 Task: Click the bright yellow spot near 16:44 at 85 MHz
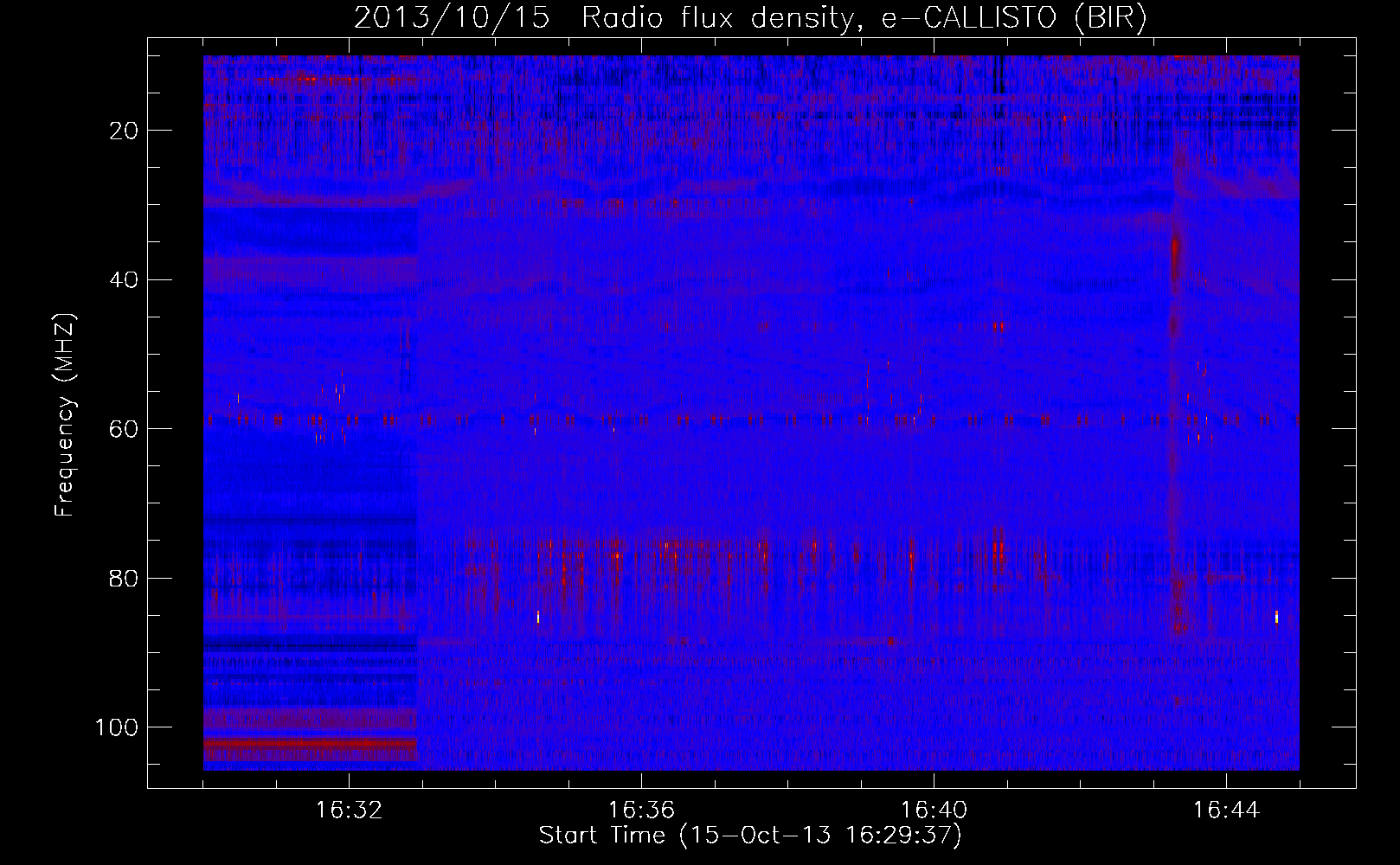coord(1276,617)
